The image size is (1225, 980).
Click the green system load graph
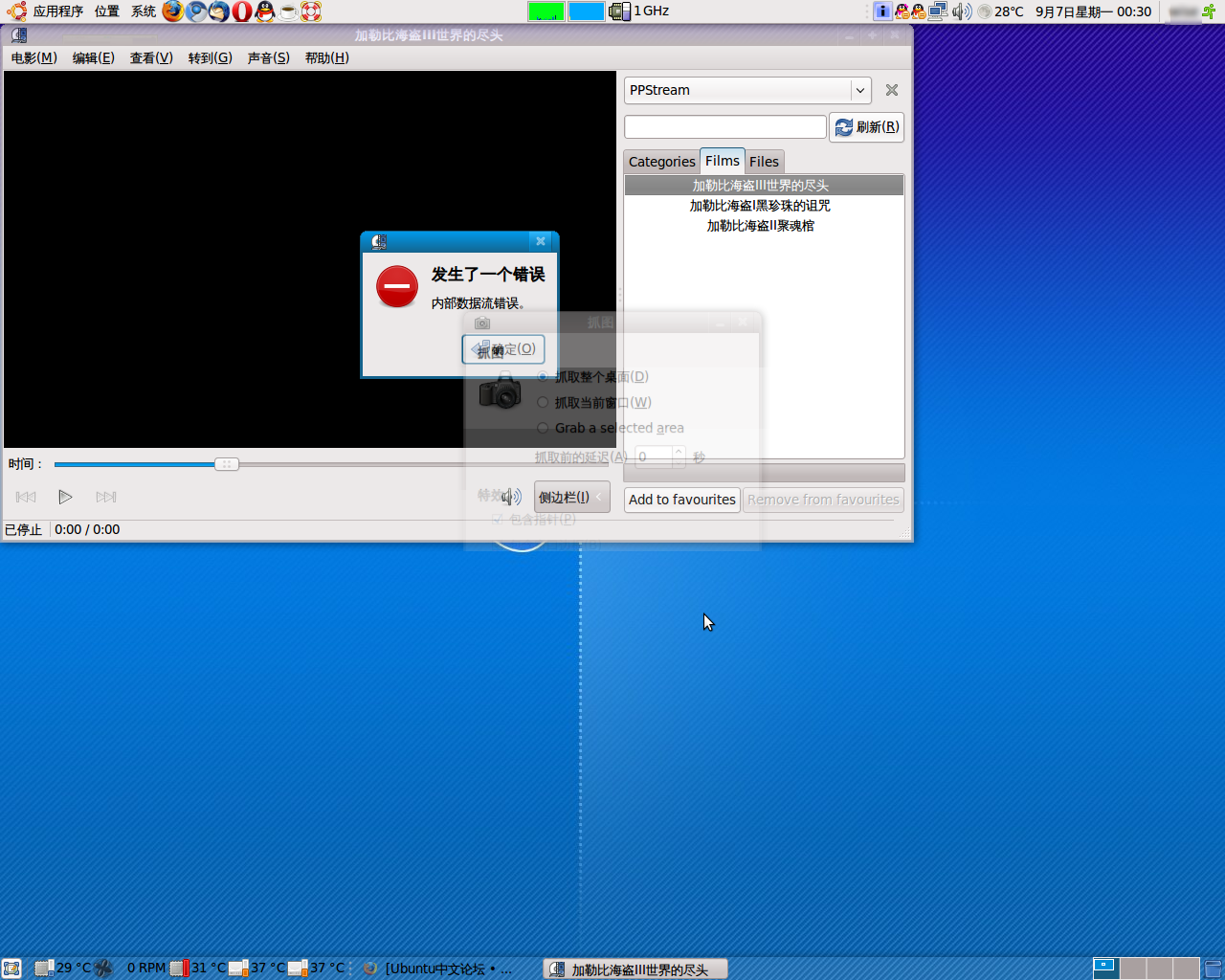[x=546, y=11]
